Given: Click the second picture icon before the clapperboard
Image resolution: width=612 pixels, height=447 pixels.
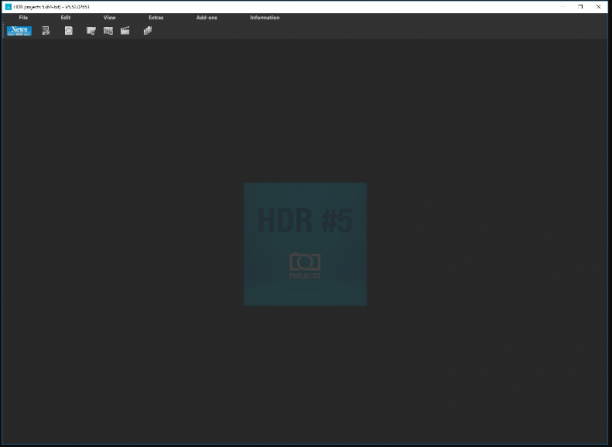Looking at the screenshot, I should click(x=108, y=31).
